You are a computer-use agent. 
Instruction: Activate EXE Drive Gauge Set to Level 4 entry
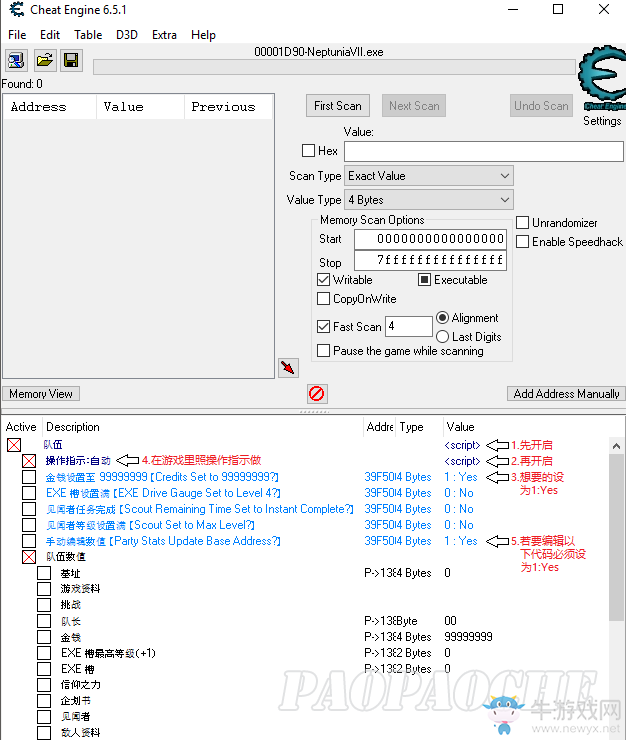(29, 493)
